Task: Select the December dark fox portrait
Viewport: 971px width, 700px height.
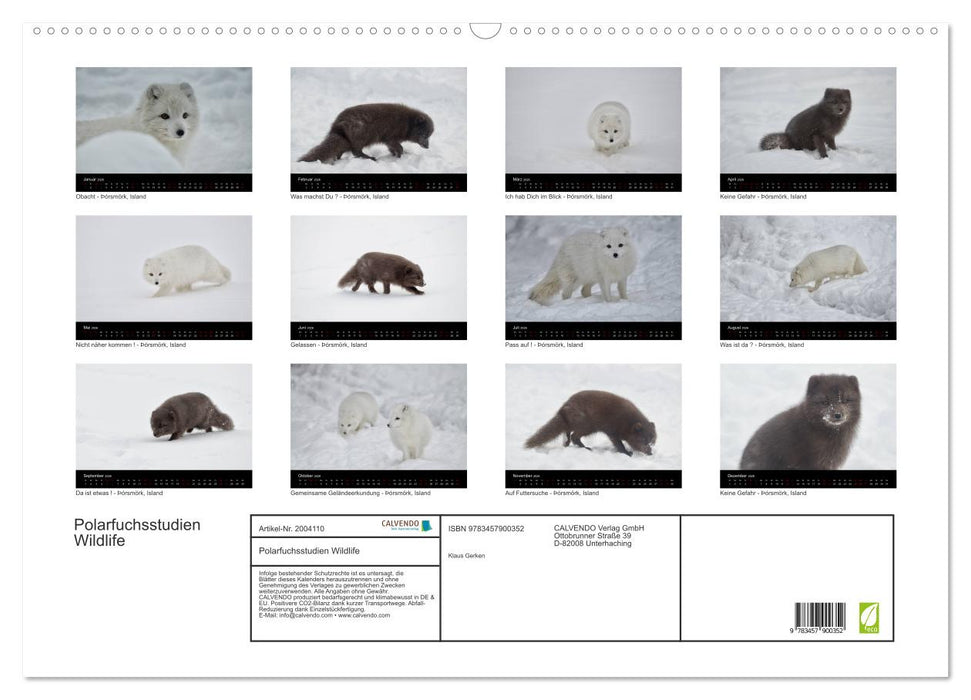Action: pyautogui.click(x=807, y=420)
